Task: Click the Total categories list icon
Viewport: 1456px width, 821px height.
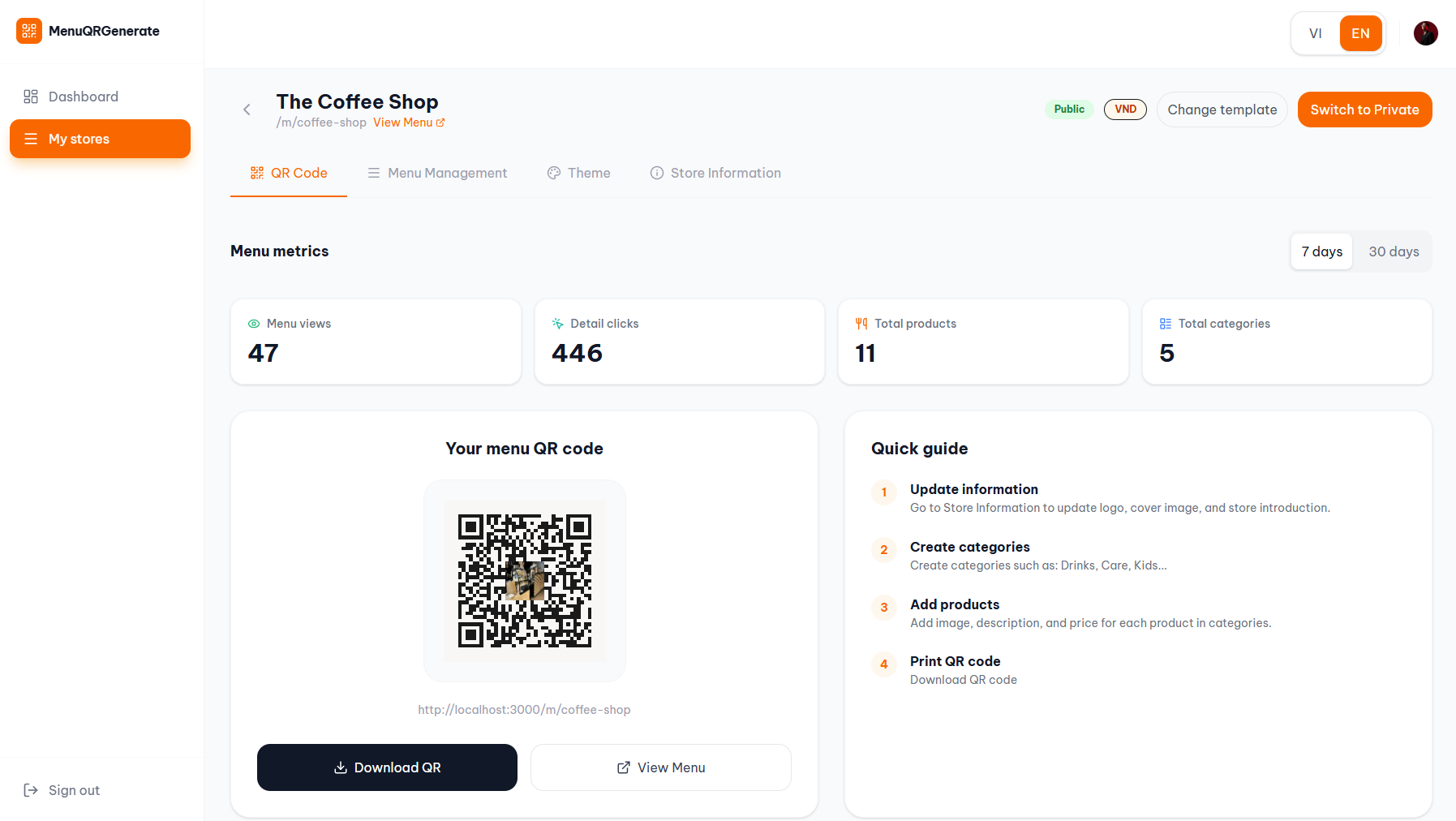Action: click(x=1165, y=324)
